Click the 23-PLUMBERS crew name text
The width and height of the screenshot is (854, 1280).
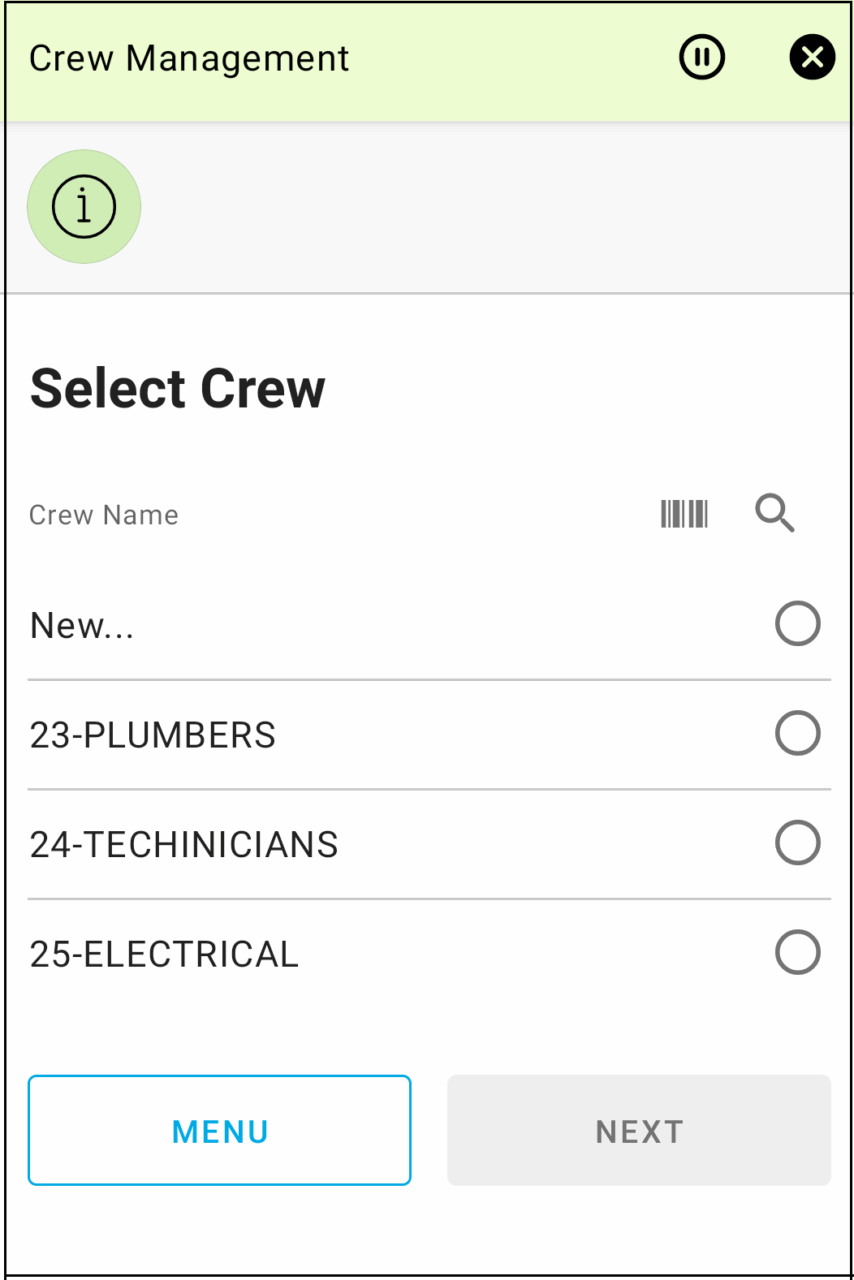coord(153,736)
